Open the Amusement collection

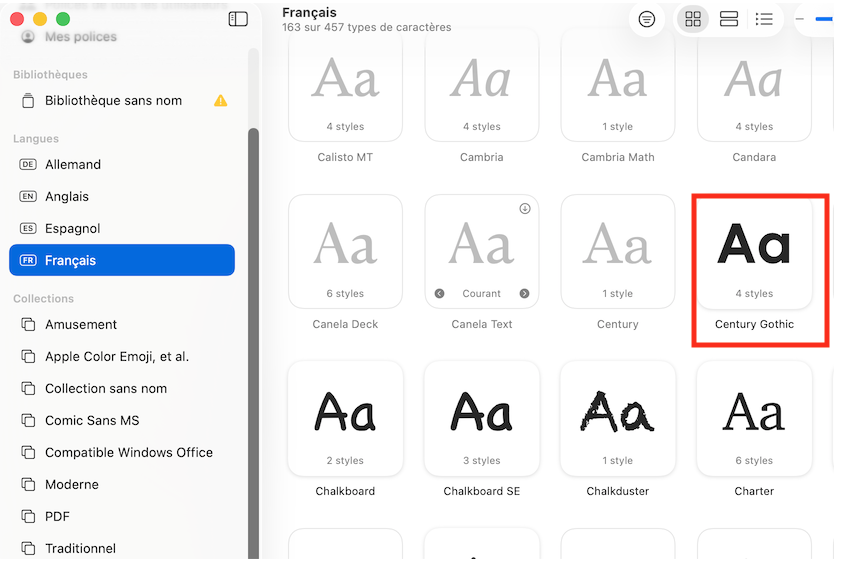click(122, 325)
